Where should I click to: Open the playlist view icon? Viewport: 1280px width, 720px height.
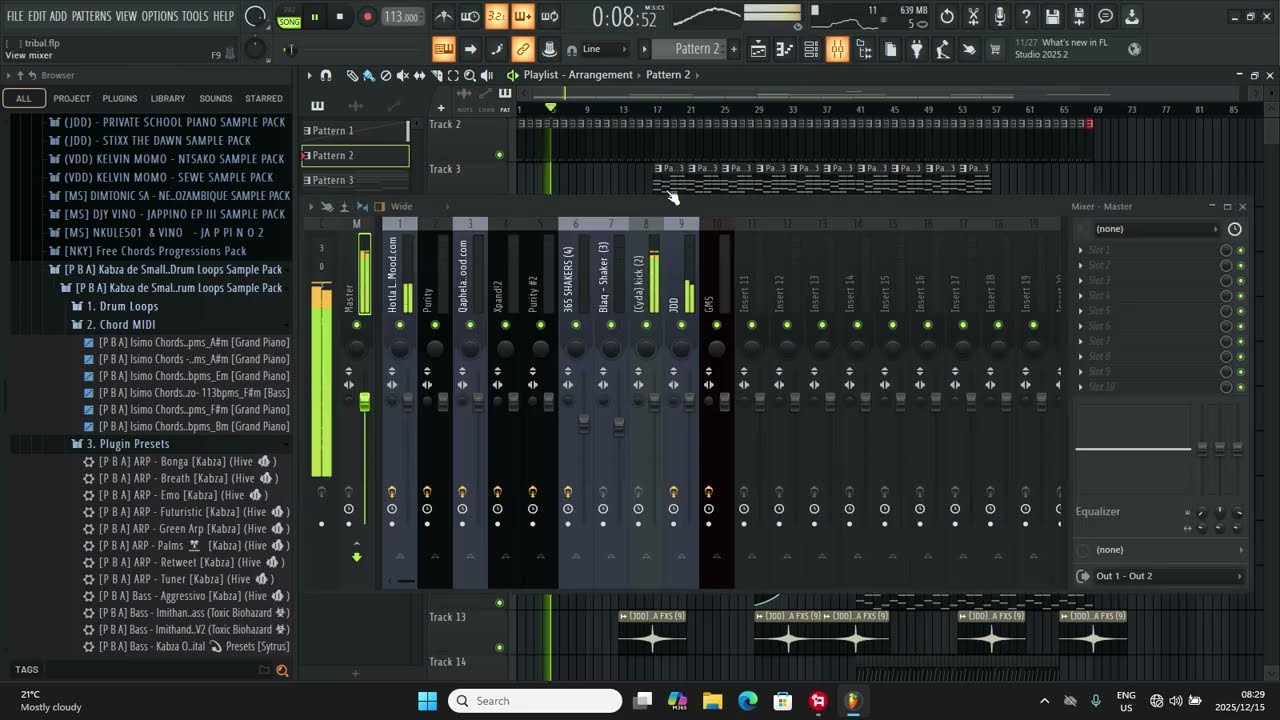759,49
